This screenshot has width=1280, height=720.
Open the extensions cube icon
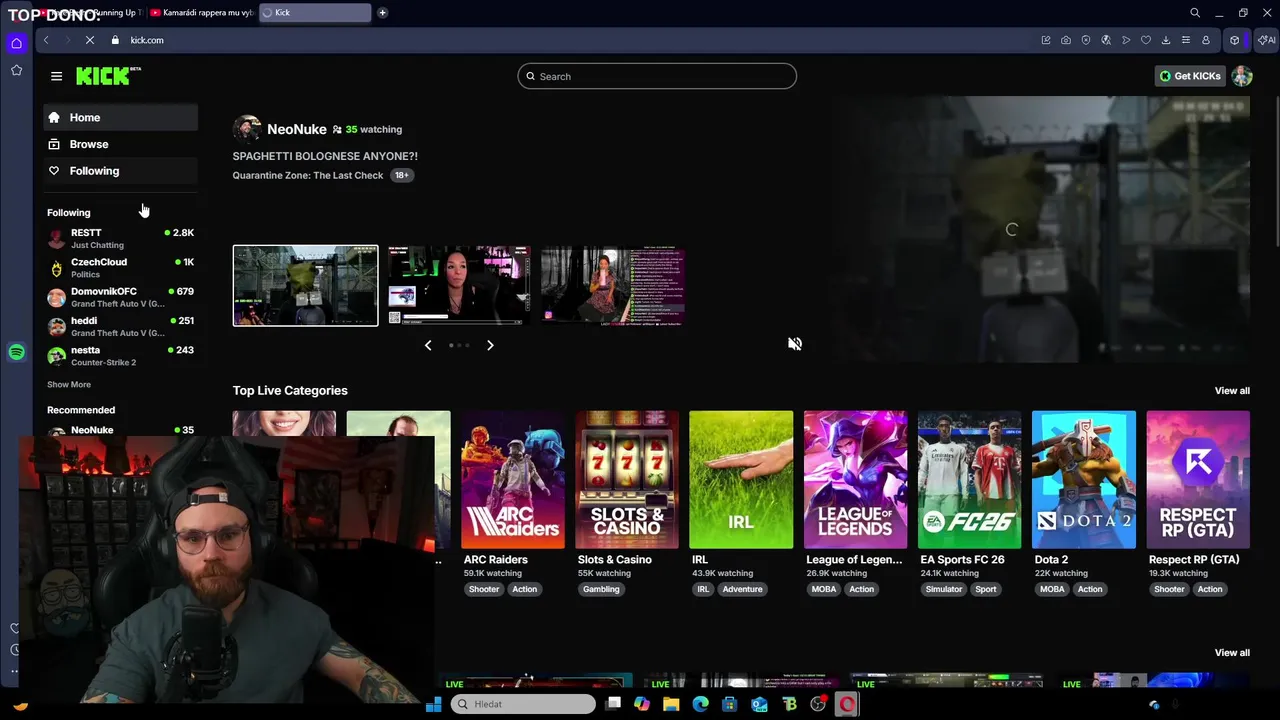pyautogui.click(x=1235, y=40)
